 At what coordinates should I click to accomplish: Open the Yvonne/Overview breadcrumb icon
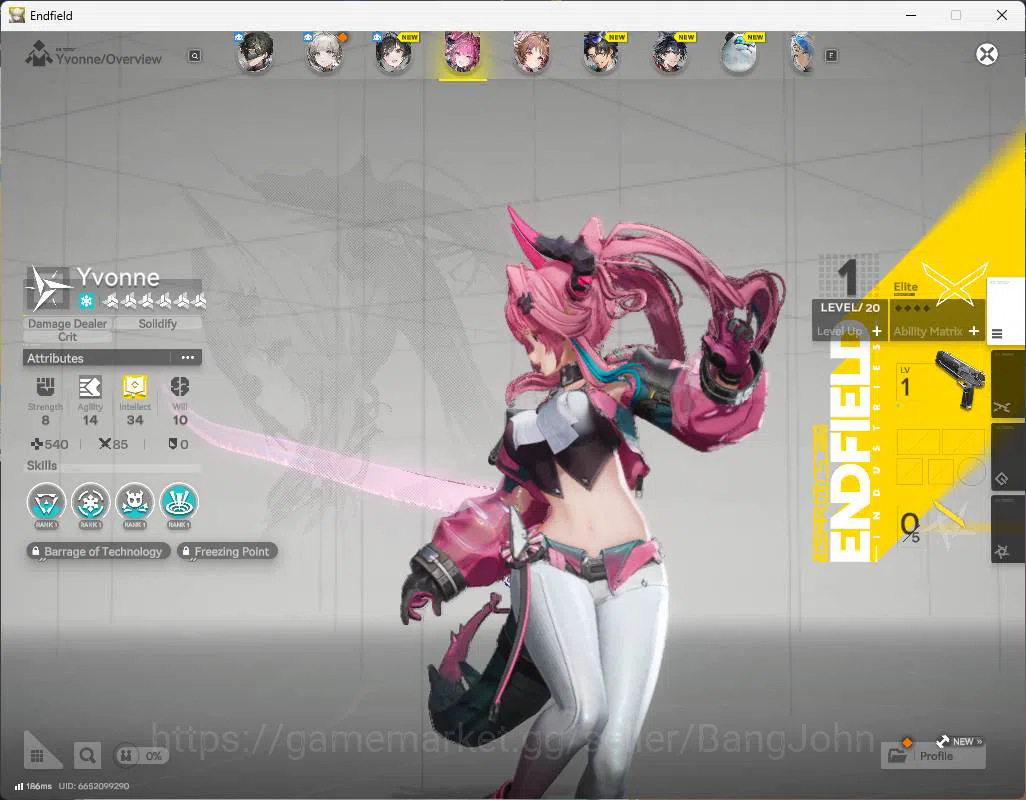coord(39,54)
